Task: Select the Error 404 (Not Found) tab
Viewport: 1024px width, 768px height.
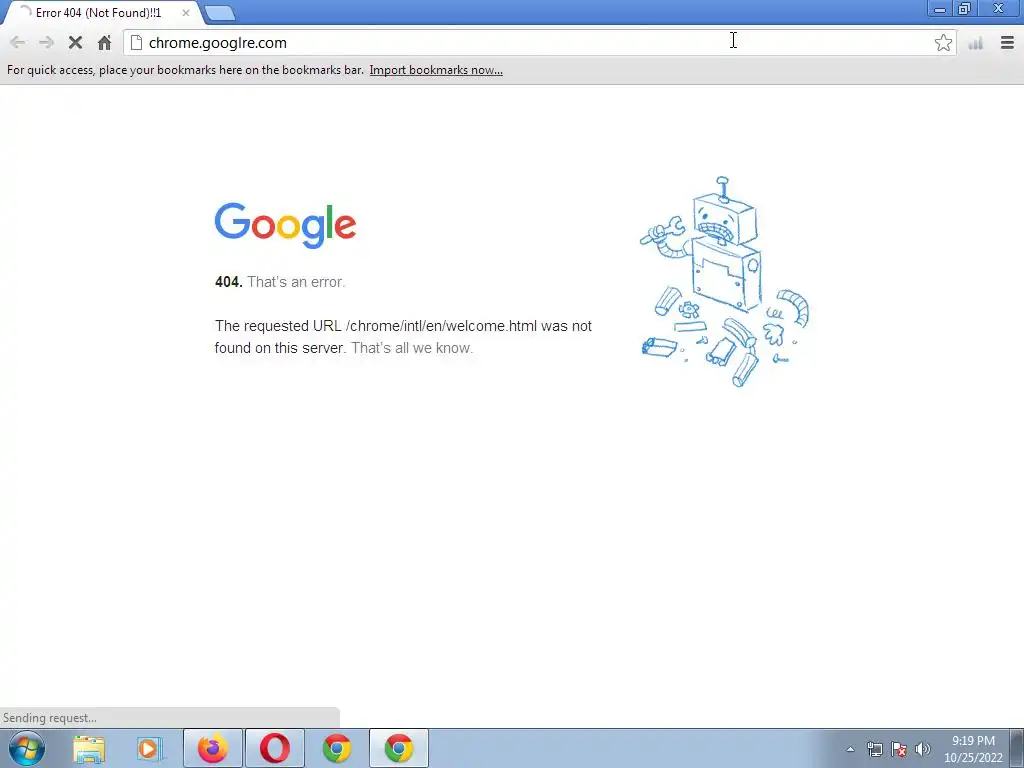Action: pyautogui.click(x=98, y=12)
